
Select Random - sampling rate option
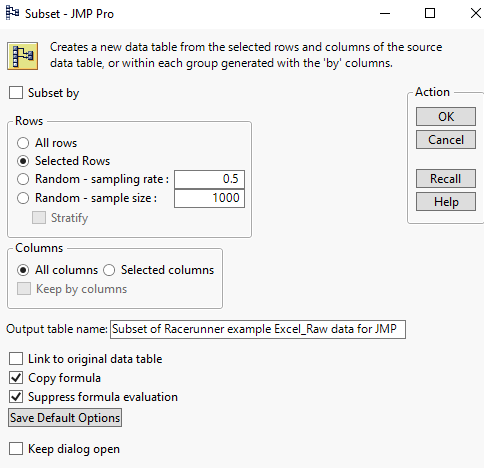click(23, 179)
